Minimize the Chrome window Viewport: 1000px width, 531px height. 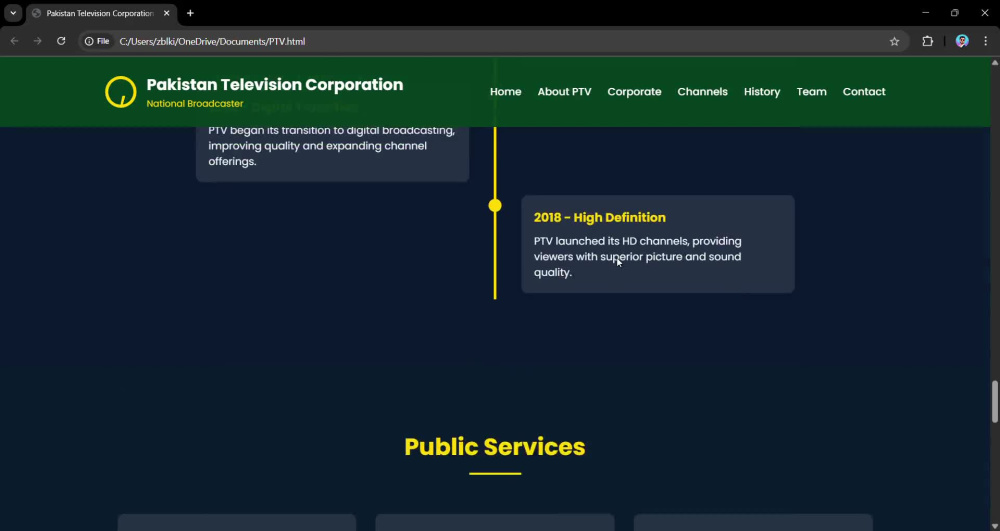tap(925, 13)
